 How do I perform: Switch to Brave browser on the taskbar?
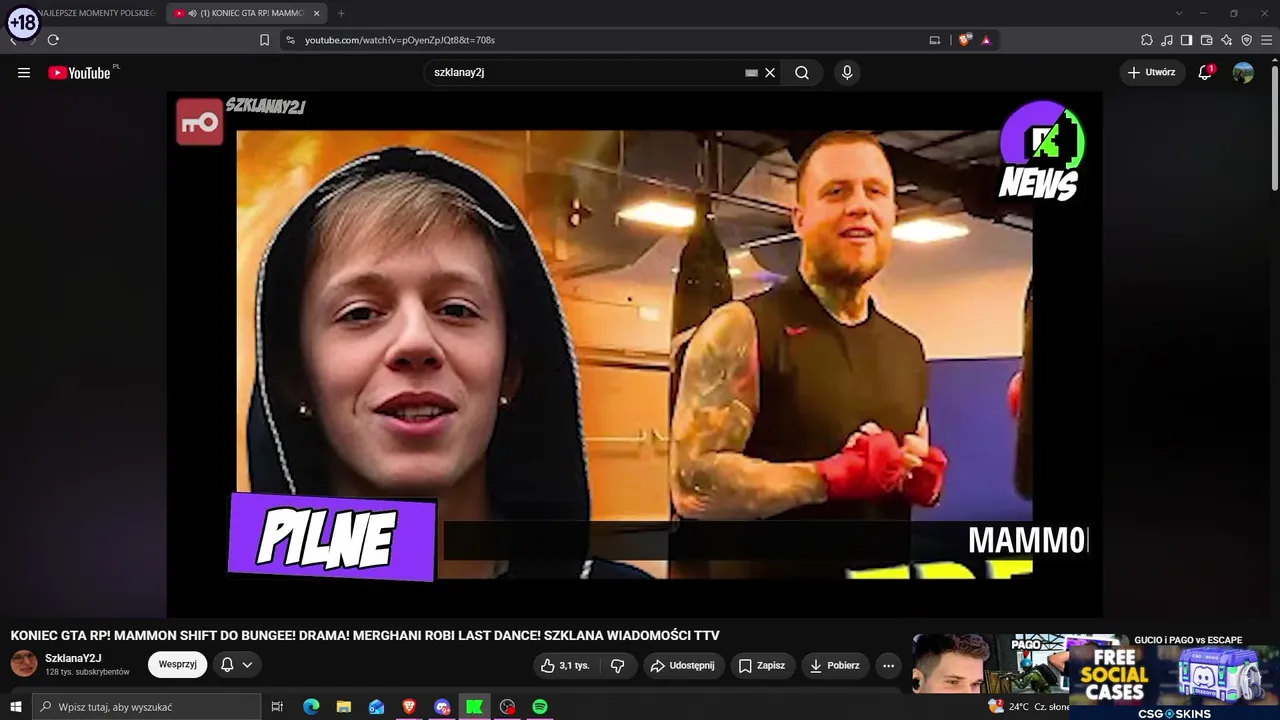[408, 707]
